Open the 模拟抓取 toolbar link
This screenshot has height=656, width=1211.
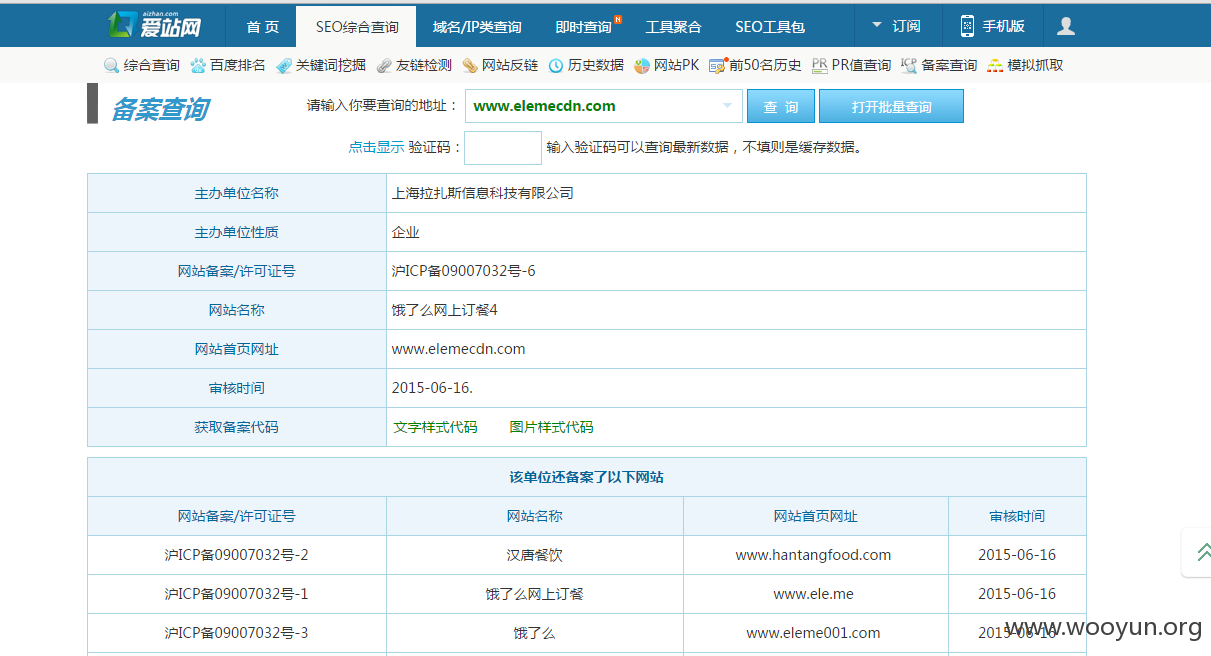(1035, 65)
